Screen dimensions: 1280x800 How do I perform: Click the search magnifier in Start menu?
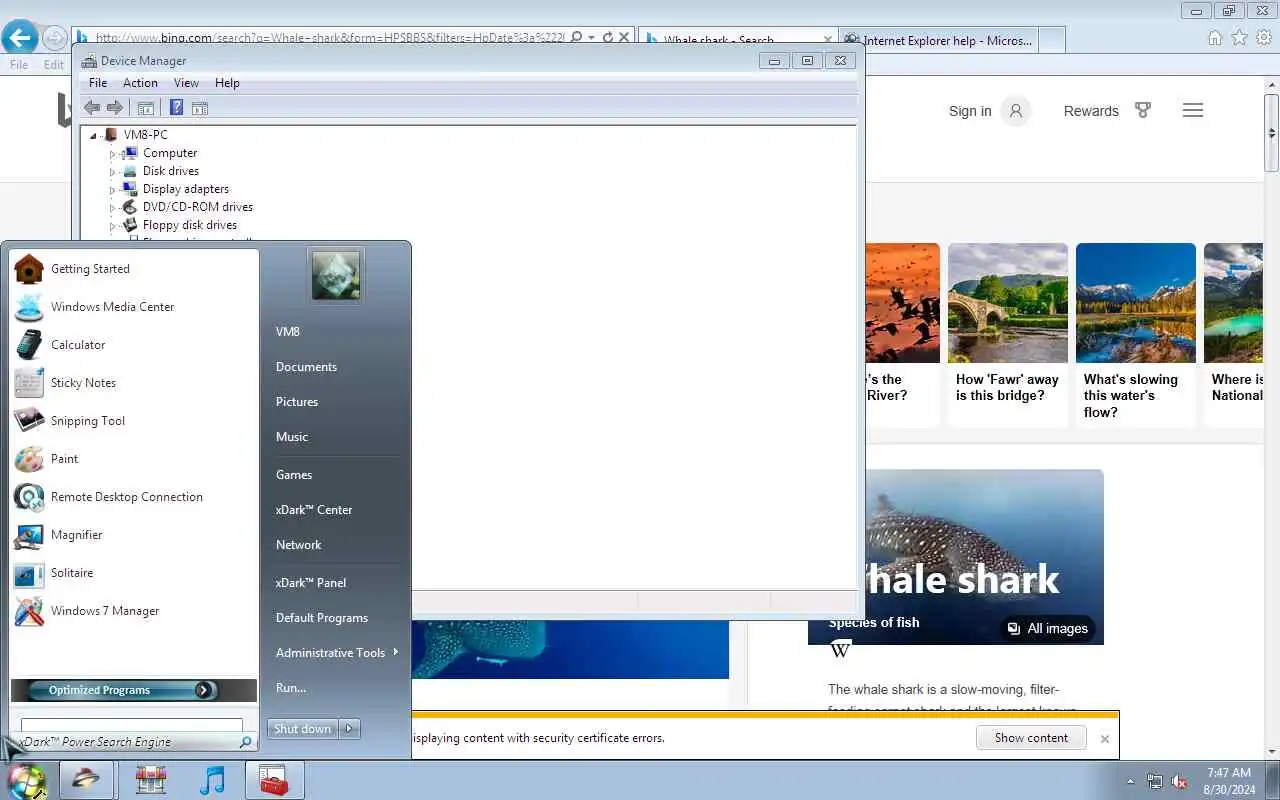coord(245,743)
